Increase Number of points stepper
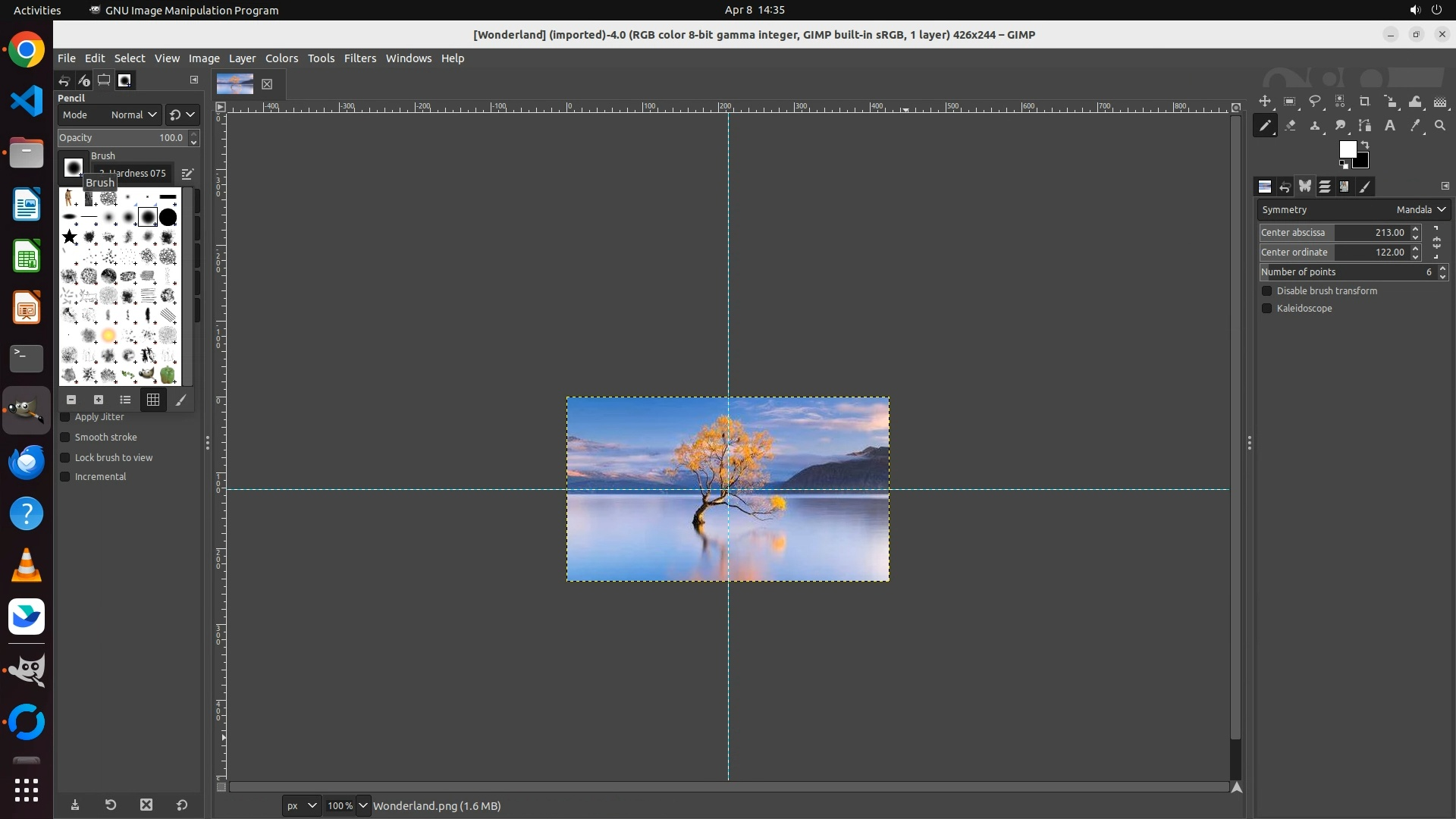The height and width of the screenshot is (819, 1456). (x=1442, y=268)
